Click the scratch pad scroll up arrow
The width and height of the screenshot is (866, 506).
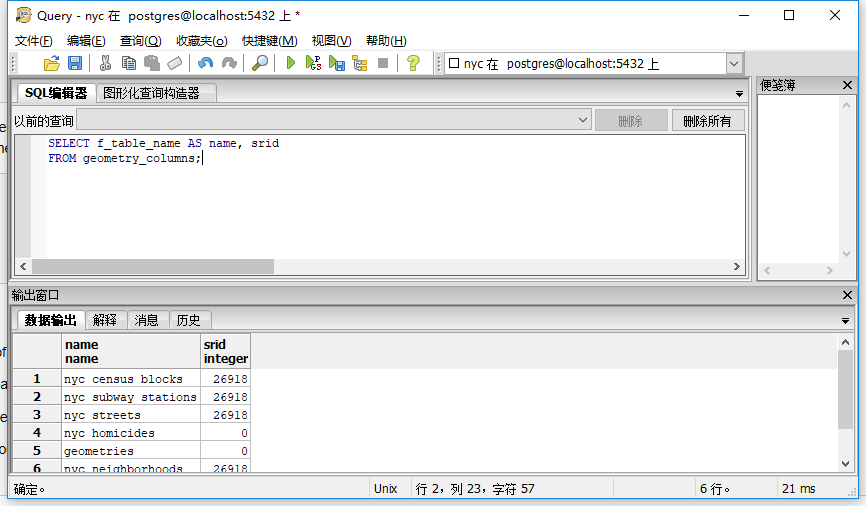[846, 105]
